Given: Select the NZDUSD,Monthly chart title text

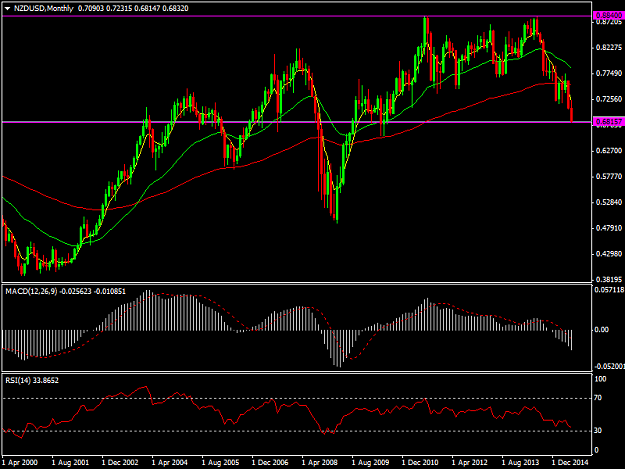Looking at the screenshot, I should click(x=44, y=8).
